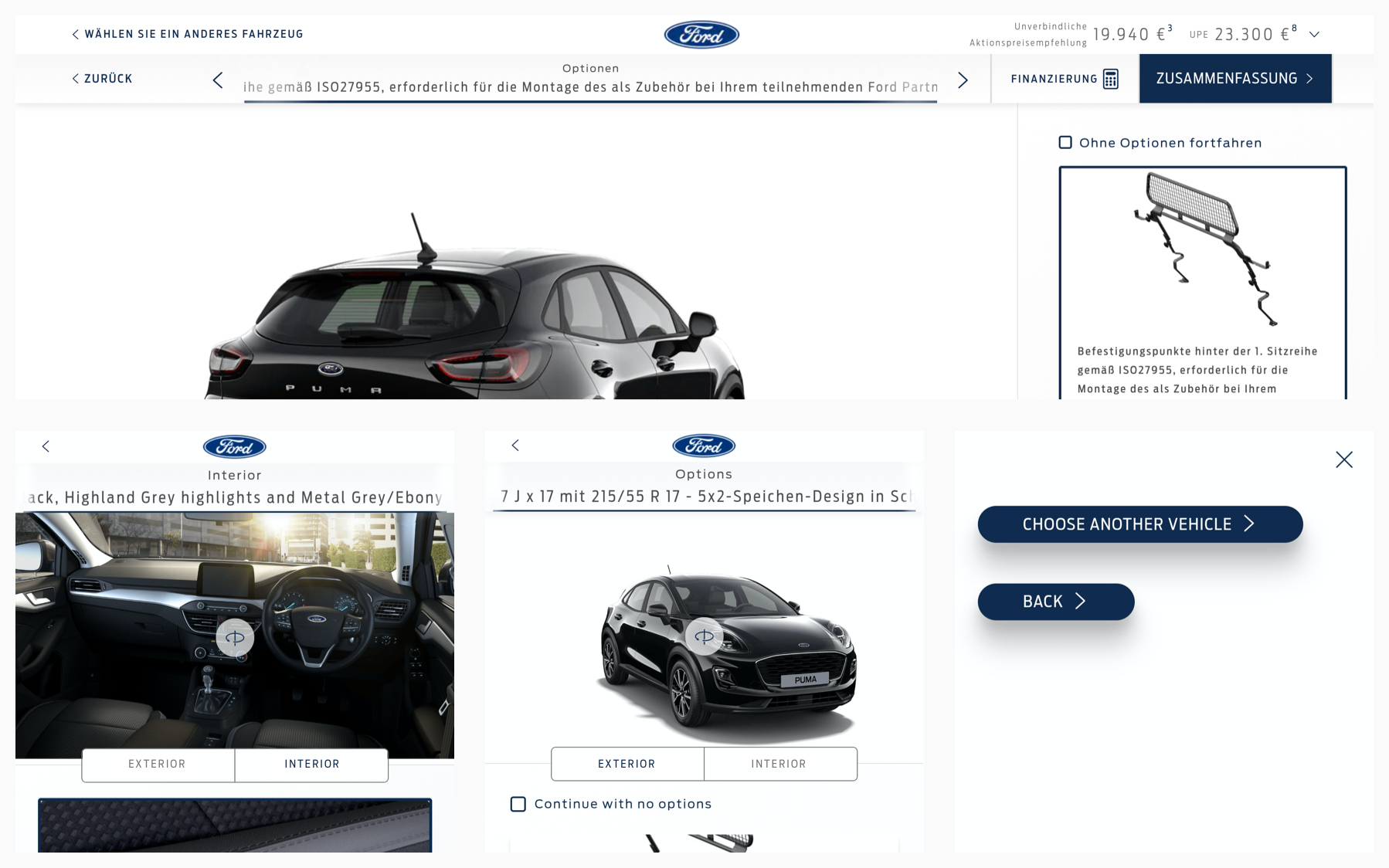The image size is (1389, 868).
Task: Click Zurück back link
Action: pos(102,79)
